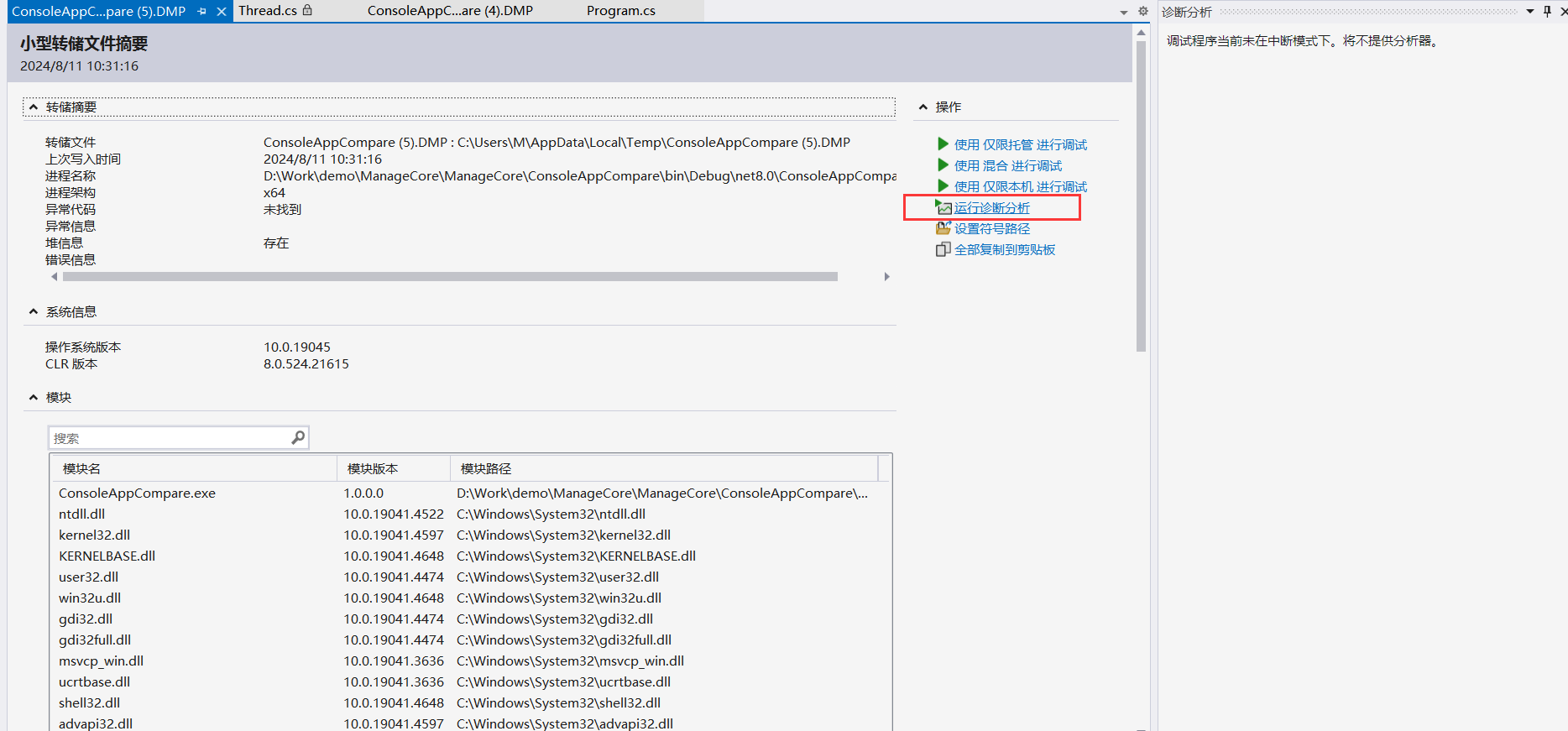Select the gdi32full.dll module row
This screenshot has height=731, width=1568.
click(x=470, y=640)
